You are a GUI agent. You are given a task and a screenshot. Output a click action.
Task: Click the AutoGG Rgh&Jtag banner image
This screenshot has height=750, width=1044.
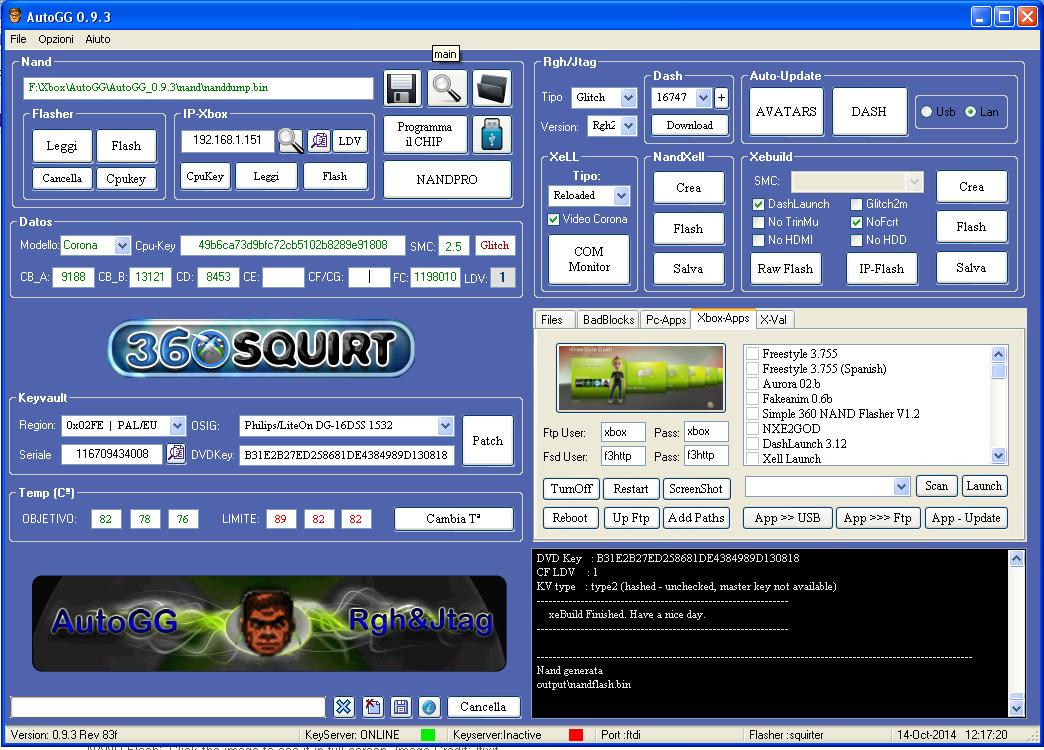pos(269,623)
